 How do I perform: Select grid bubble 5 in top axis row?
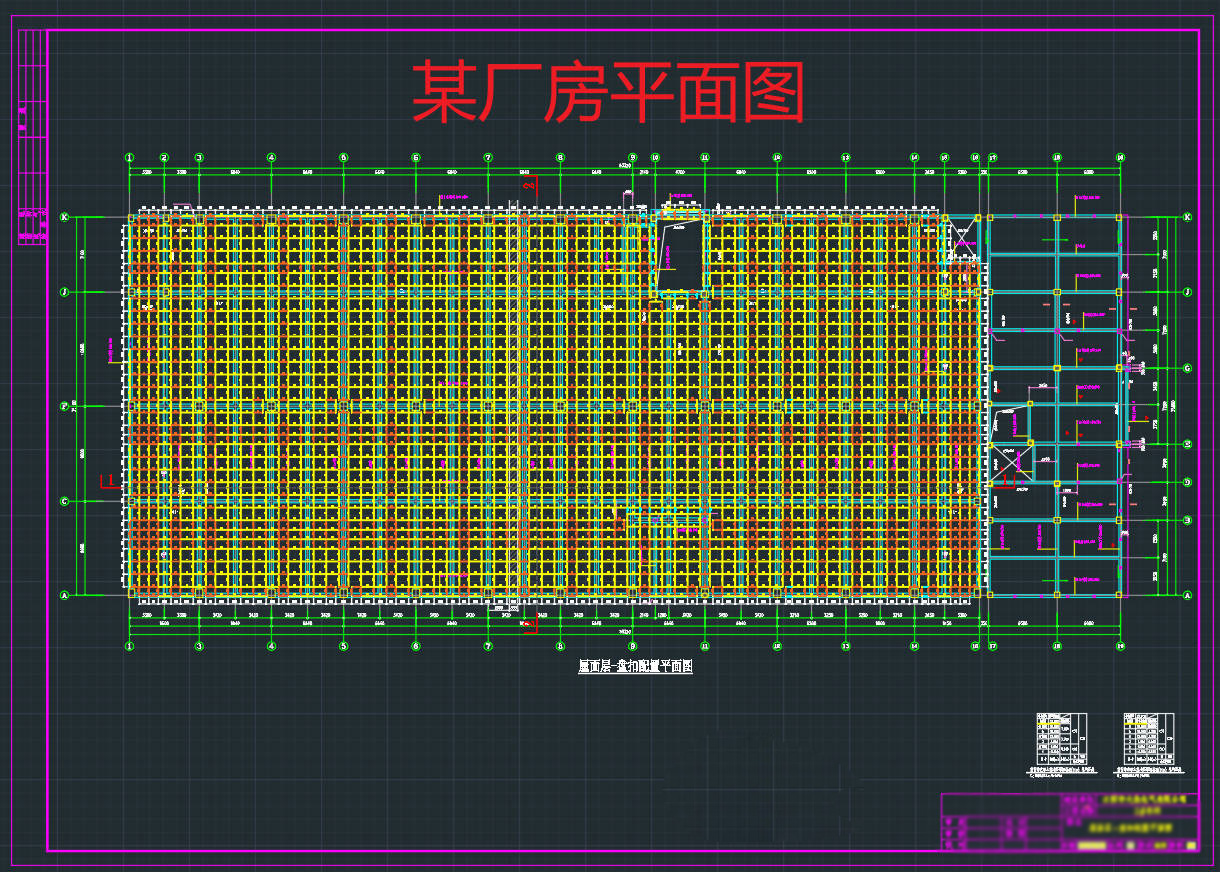click(343, 157)
